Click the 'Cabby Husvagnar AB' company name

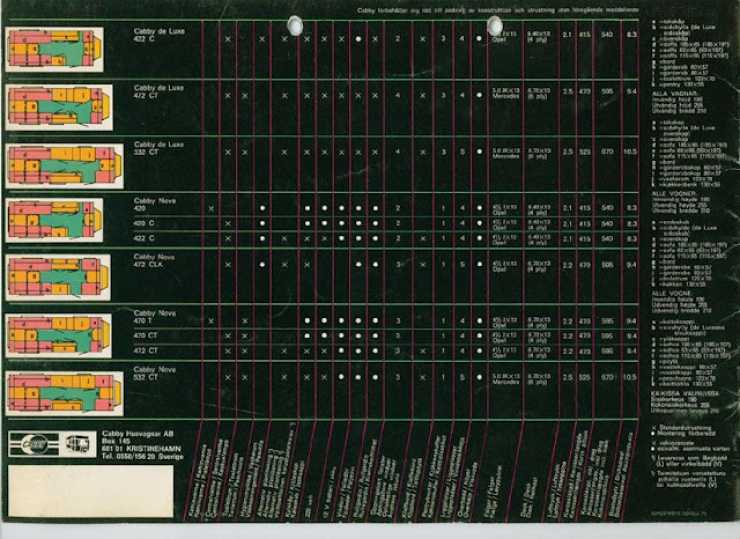138,433
